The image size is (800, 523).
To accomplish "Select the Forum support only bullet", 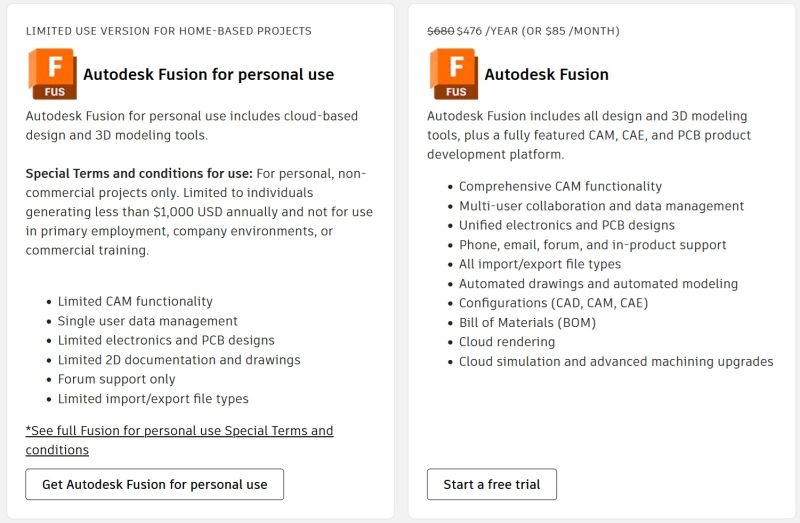I will pos(116,379).
